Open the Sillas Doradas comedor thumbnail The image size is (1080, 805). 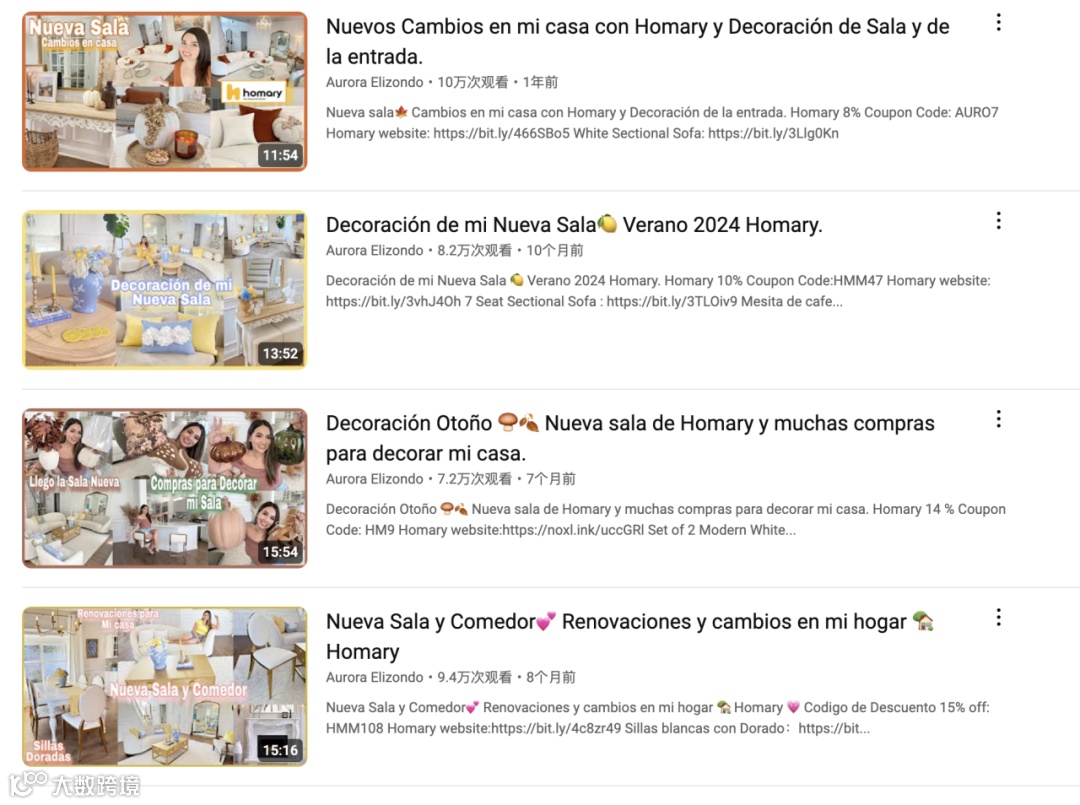(x=165, y=686)
